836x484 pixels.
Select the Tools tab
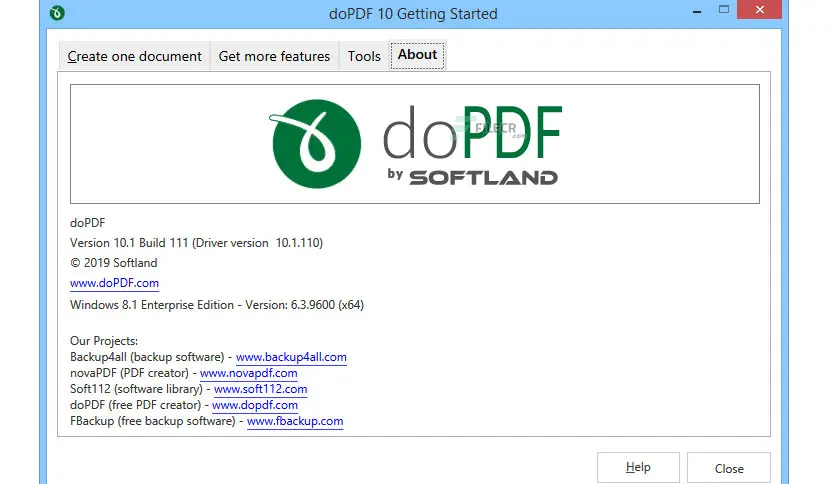pyautogui.click(x=364, y=57)
